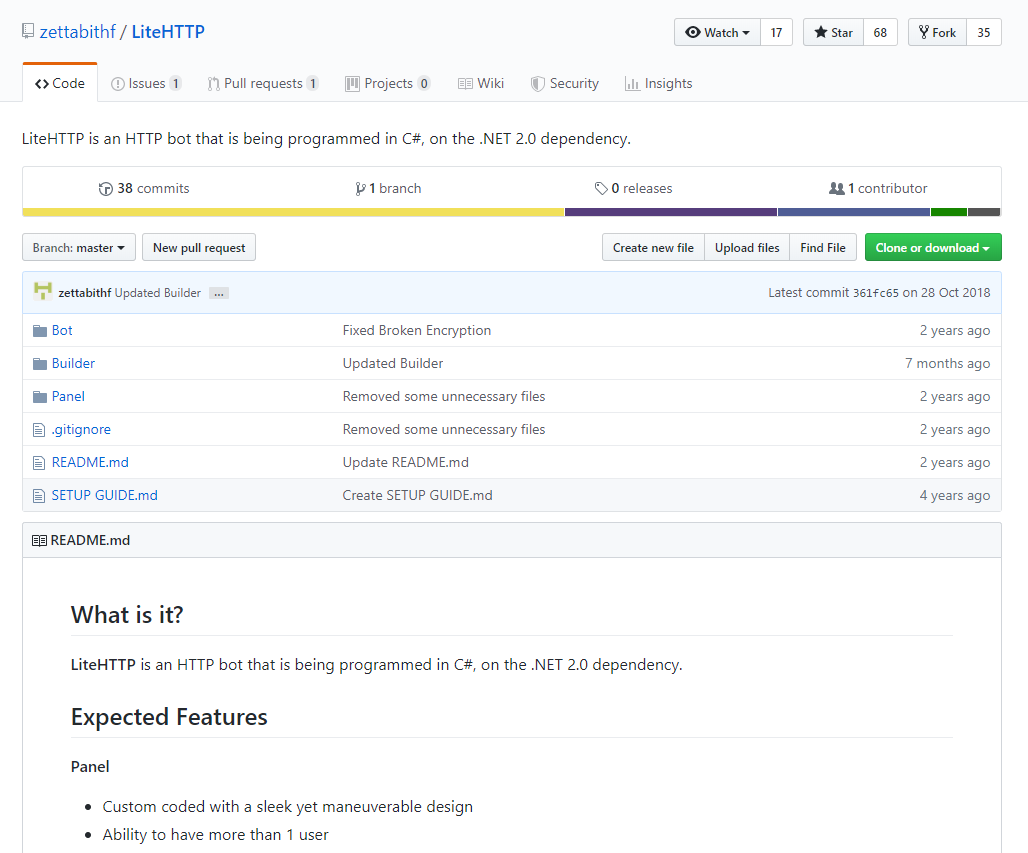
Task: Click the branch fork icon near 1 branch
Action: (360, 189)
